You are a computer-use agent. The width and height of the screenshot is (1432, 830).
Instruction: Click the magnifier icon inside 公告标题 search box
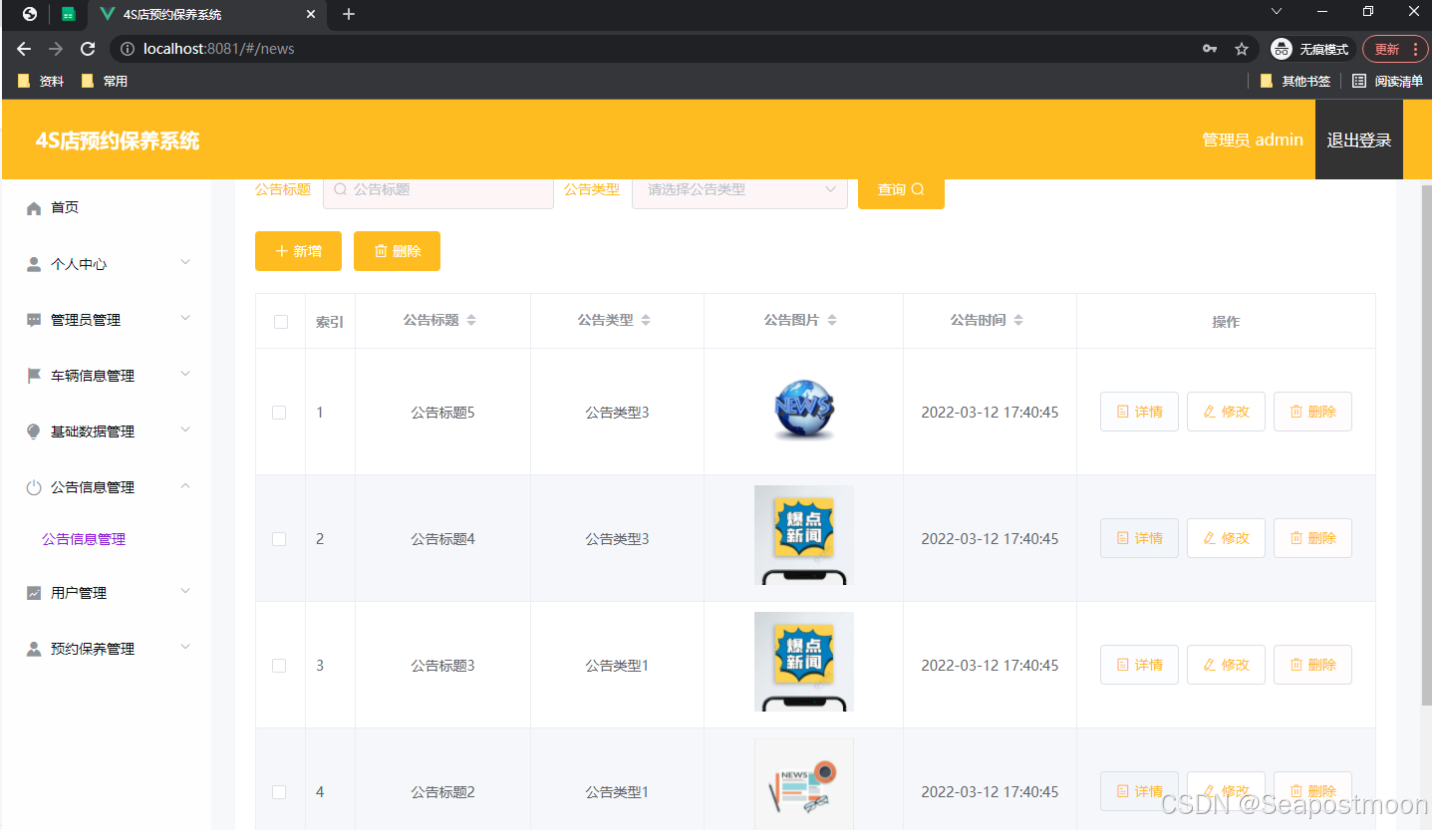tap(340, 189)
